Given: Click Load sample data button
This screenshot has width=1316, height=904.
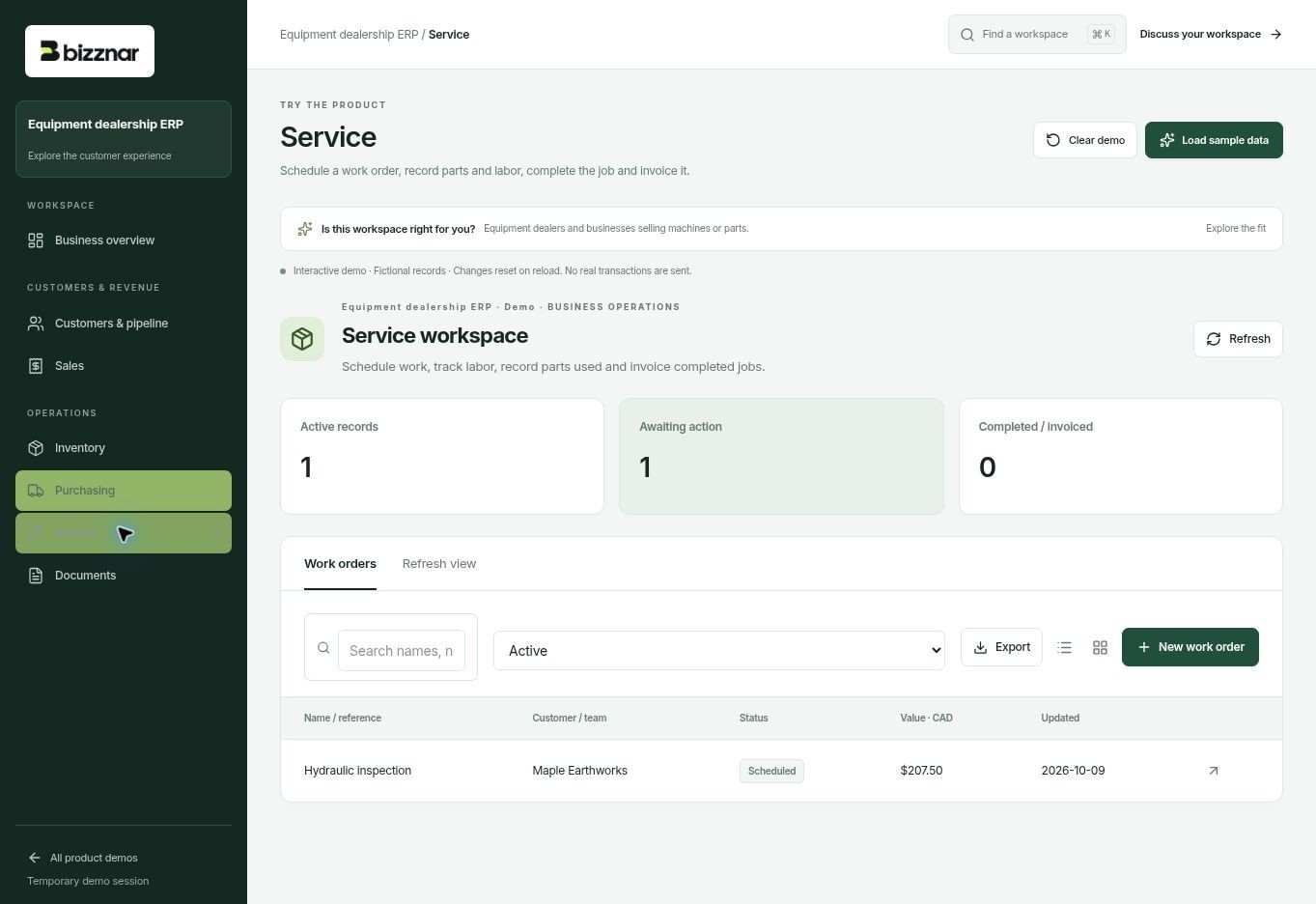Looking at the screenshot, I should [1214, 140].
